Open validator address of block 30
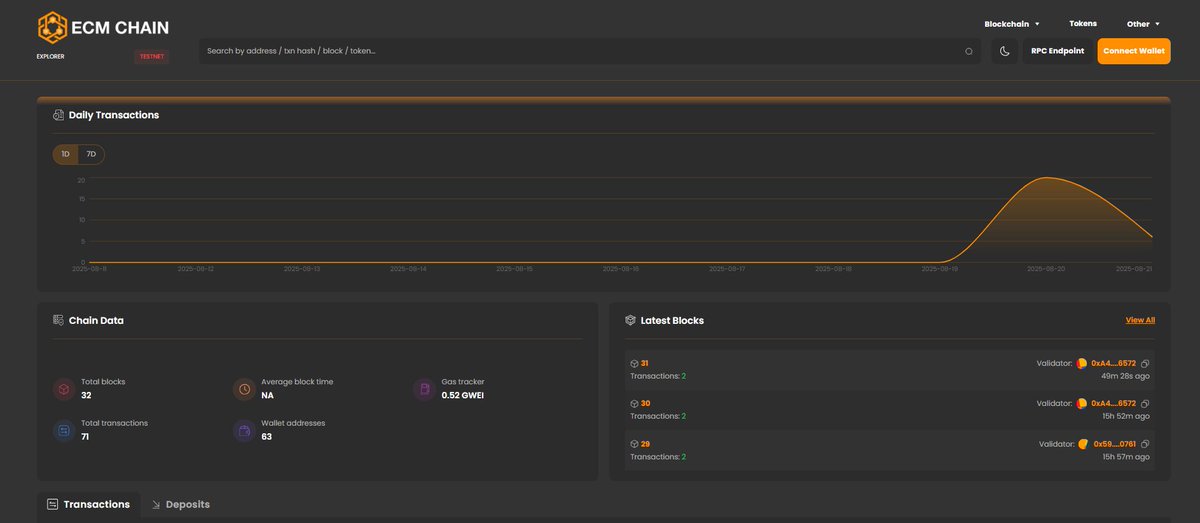The height and width of the screenshot is (523, 1200). [1113, 403]
